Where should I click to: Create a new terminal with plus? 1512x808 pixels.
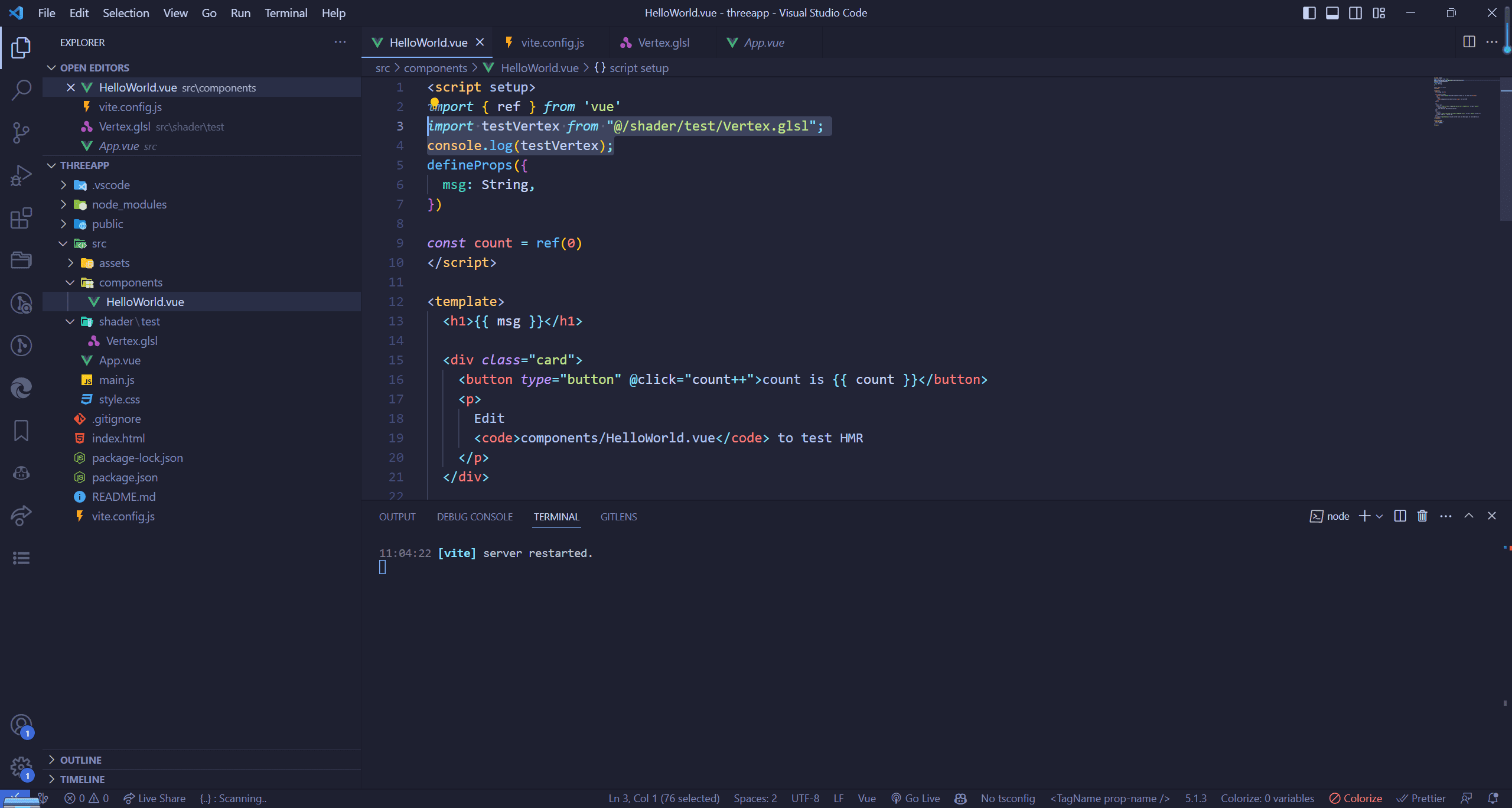pos(1364,516)
